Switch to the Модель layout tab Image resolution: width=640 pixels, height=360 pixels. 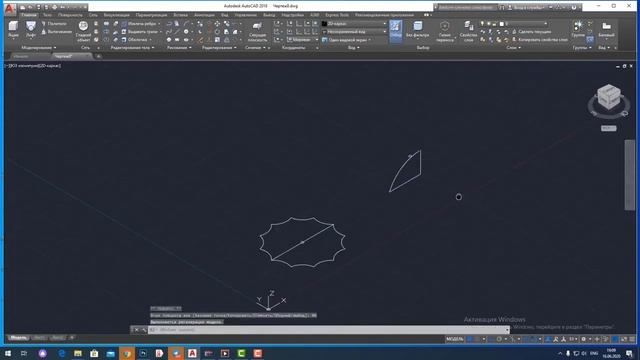[x=18, y=338]
